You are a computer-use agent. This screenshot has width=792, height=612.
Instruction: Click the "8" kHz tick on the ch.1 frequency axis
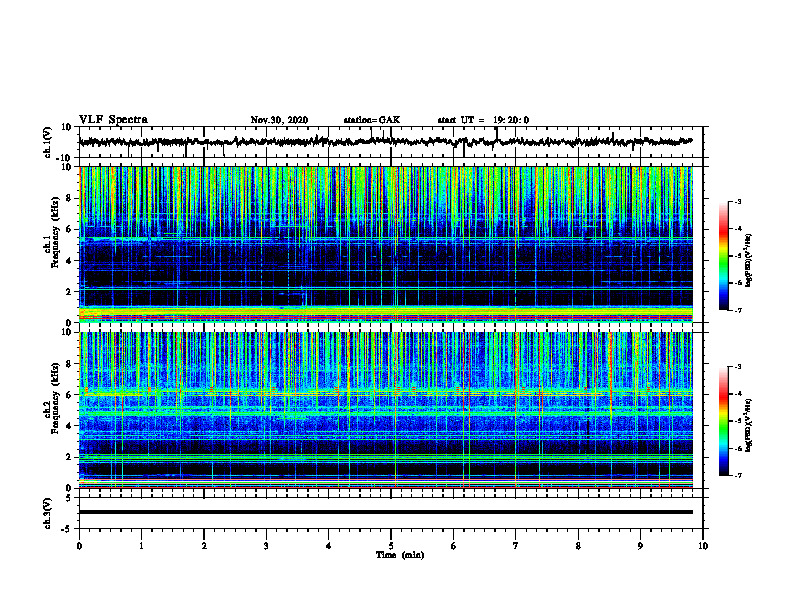coord(69,198)
